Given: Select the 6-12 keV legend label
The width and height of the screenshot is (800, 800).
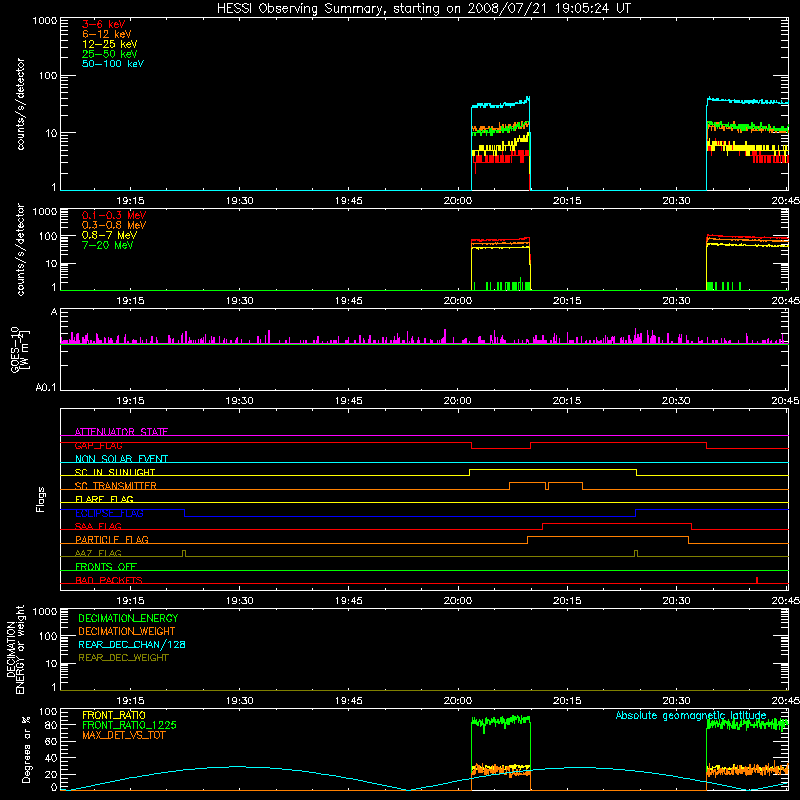Looking at the screenshot, I should 107,34.
